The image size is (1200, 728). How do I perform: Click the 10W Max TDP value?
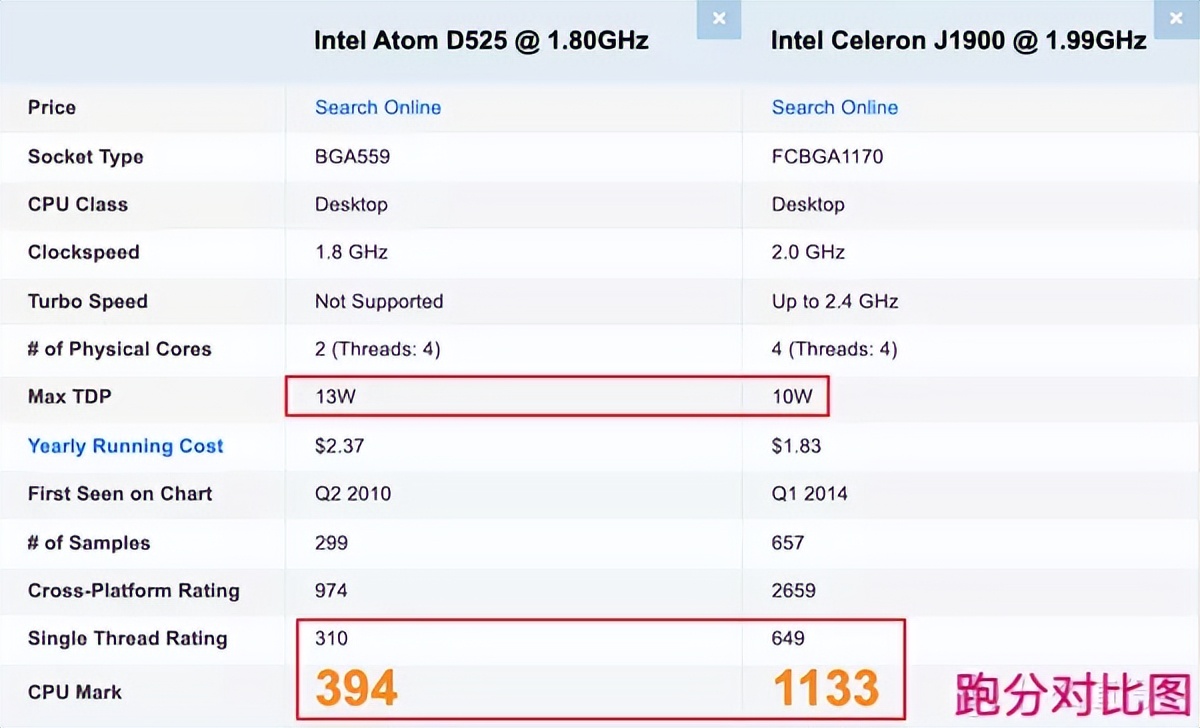pyautogui.click(x=792, y=397)
